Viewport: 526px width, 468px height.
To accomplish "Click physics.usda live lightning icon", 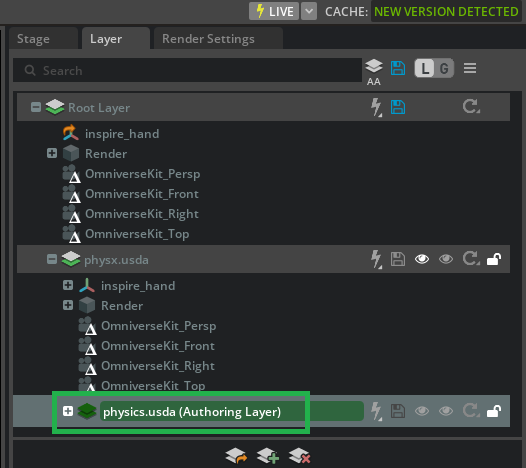I will [x=376, y=411].
